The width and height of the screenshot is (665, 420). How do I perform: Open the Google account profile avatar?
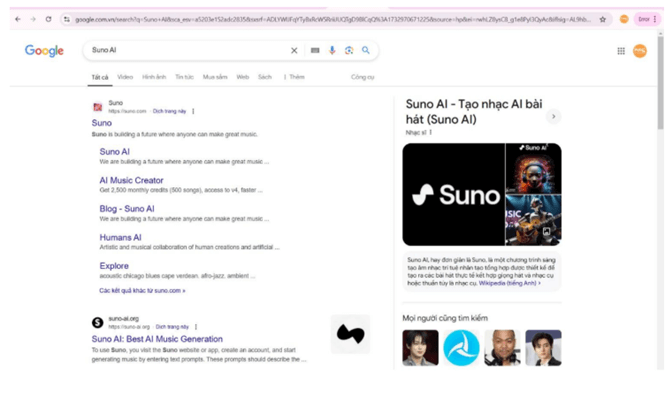(x=640, y=51)
